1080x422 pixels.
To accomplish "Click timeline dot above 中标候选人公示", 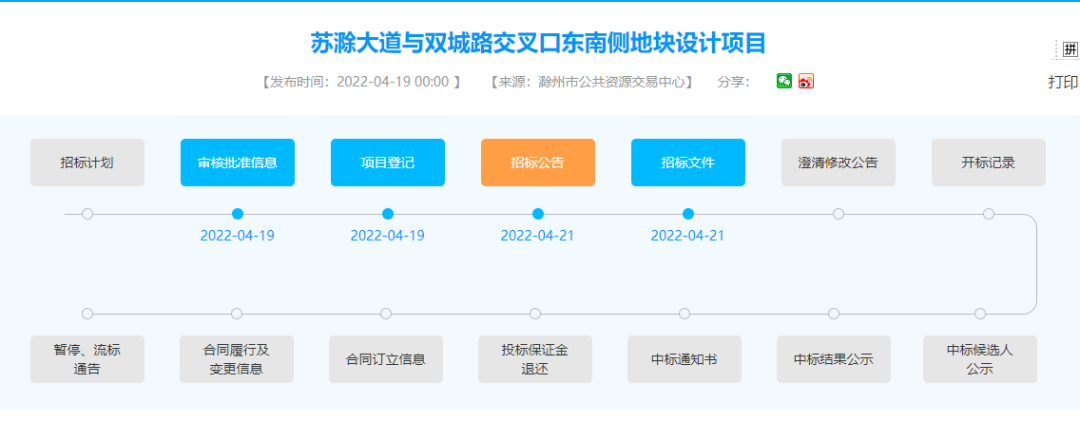I will 980,314.
